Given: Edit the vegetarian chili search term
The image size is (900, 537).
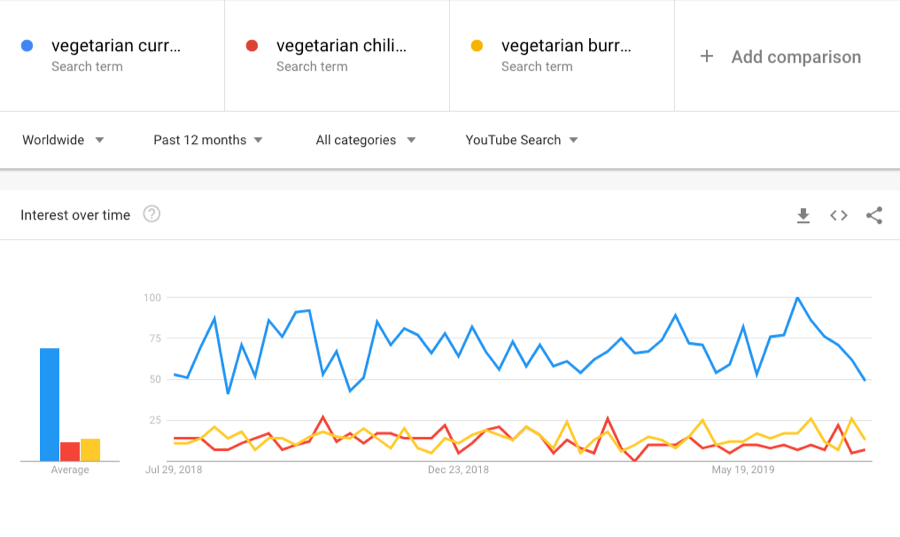Looking at the screenshot, I should (x=341, y=46).
